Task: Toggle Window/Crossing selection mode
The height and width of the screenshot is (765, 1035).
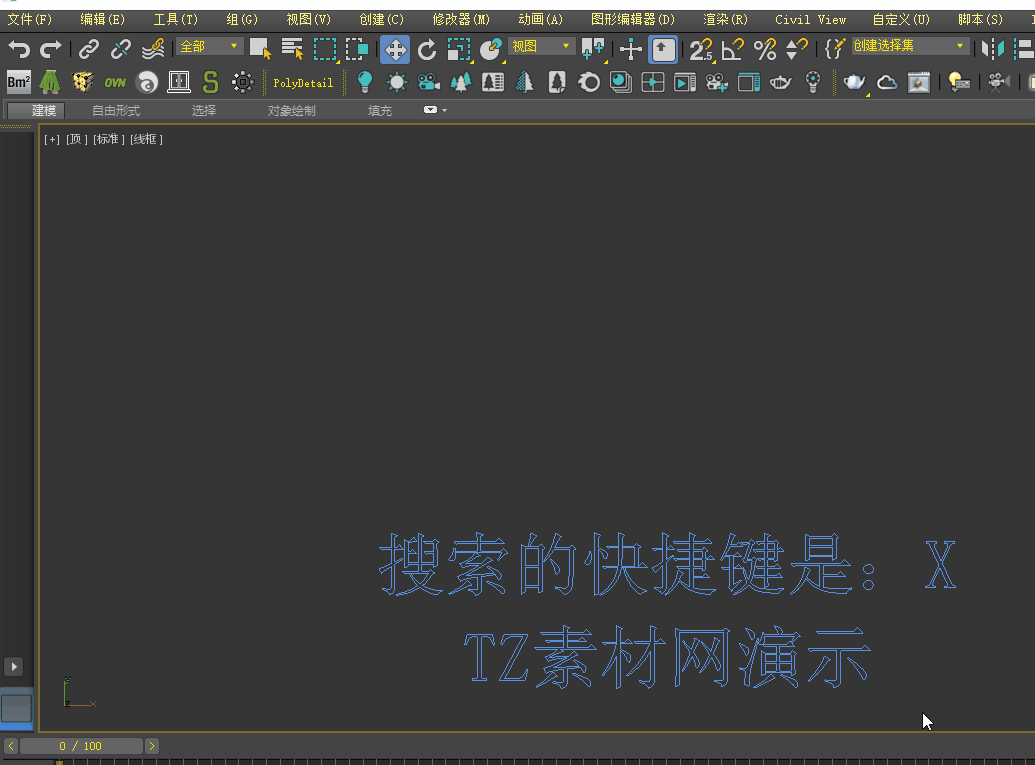Action: (x=357, y=49)
